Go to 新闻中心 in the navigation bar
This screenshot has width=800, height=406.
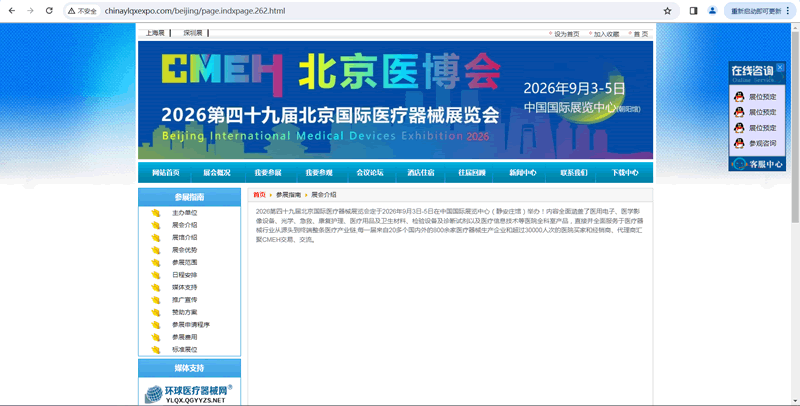[x=522, y=173]
